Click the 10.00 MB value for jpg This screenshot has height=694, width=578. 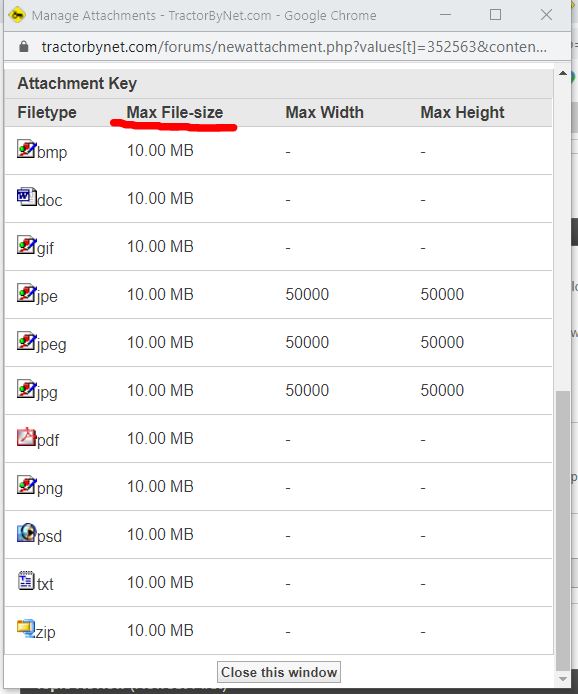click(160, 390)
